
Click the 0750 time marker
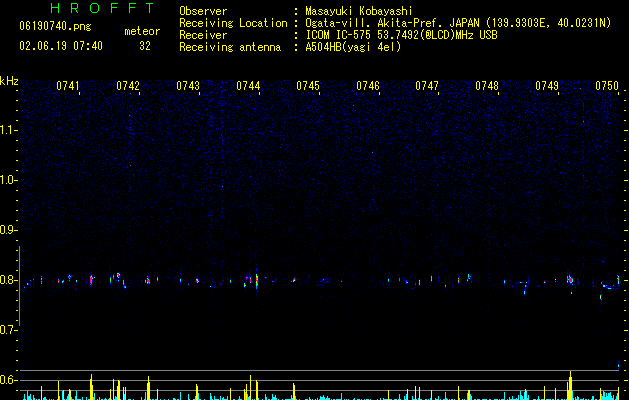(x=607, y=85)
